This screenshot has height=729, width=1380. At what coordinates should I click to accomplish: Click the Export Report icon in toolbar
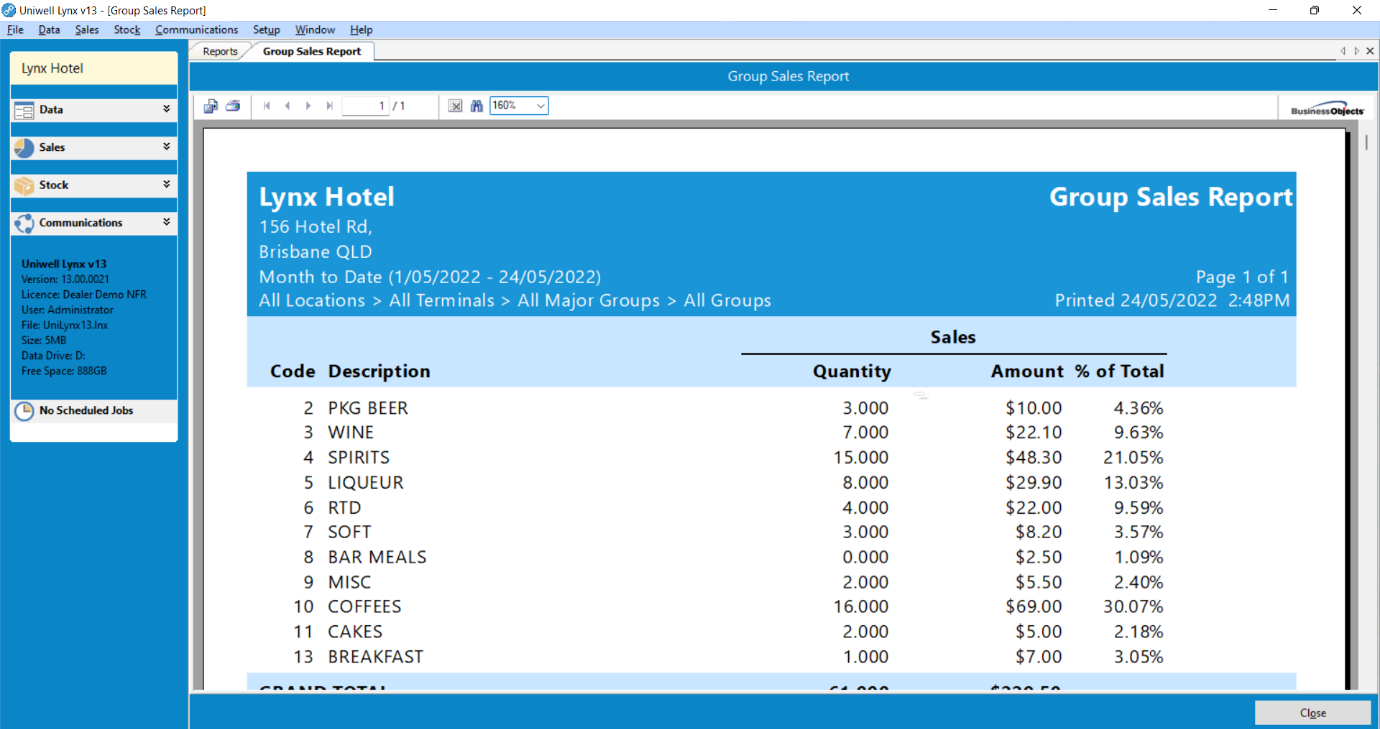point(210,106)
